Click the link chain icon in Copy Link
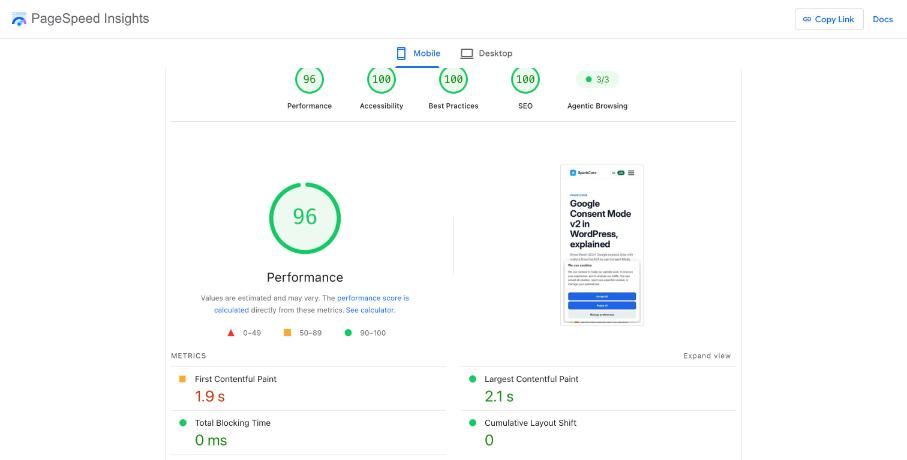Screen dimensions: 907x460 tap(807, 19)
